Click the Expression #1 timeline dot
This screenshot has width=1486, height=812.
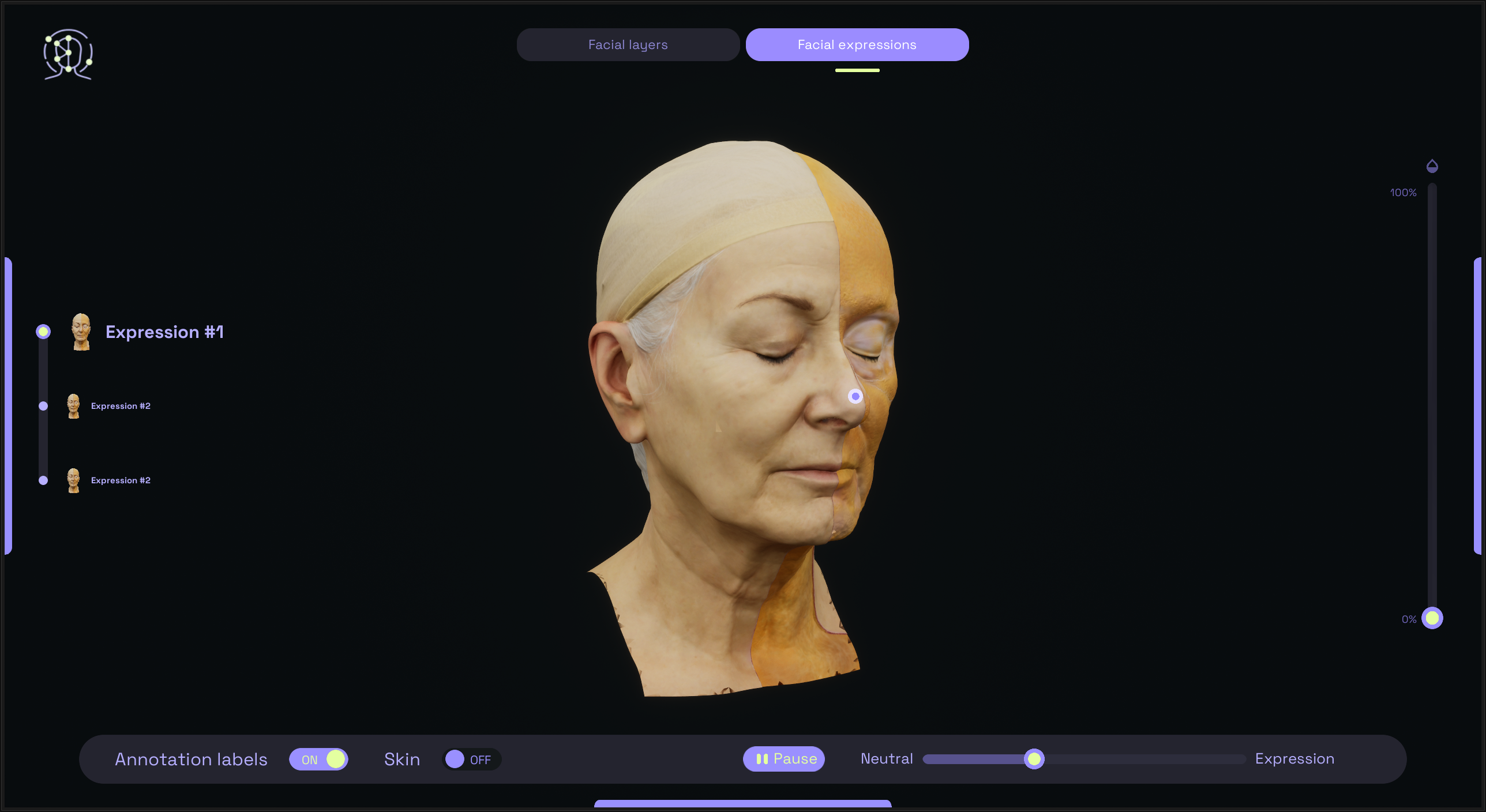coord(43,332)
